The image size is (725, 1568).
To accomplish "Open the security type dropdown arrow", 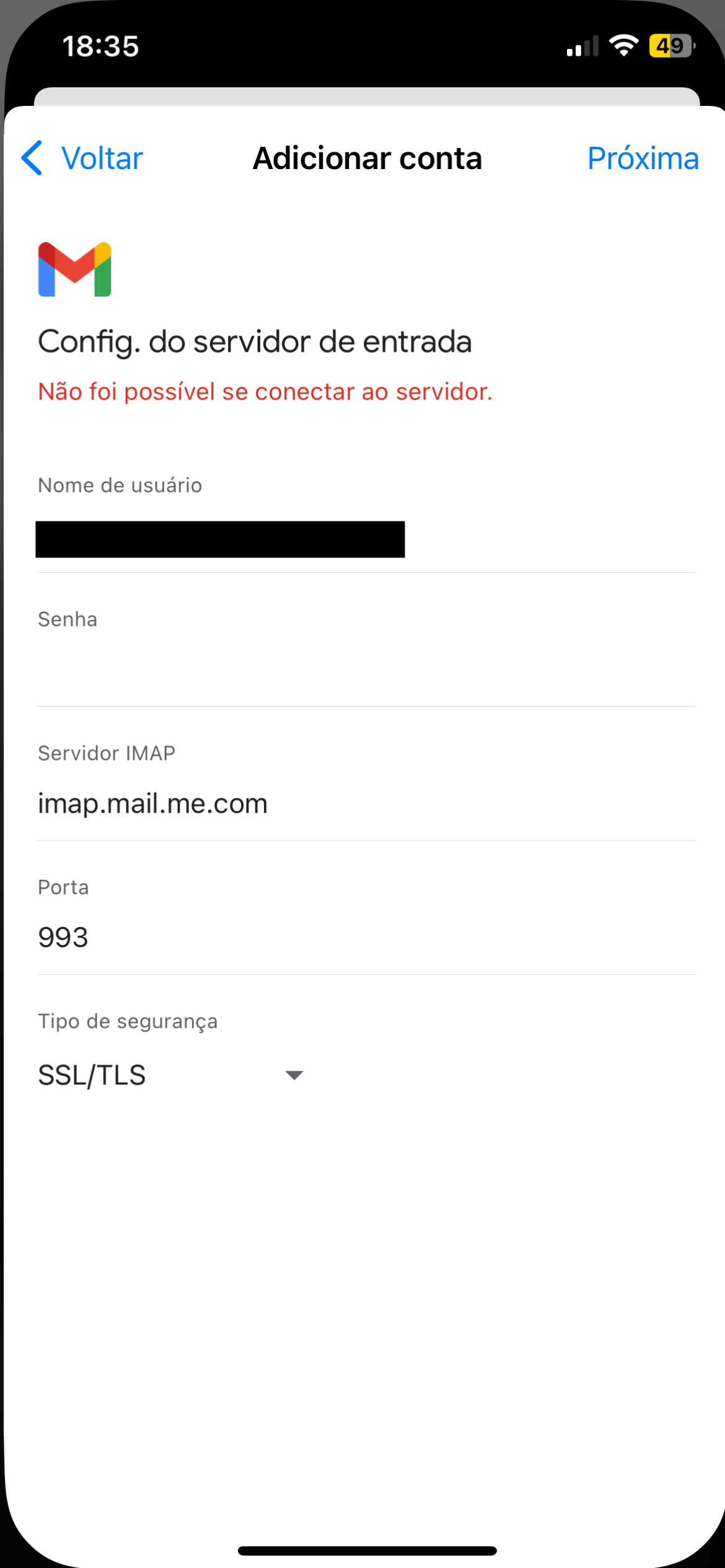I will point(294,1075).
